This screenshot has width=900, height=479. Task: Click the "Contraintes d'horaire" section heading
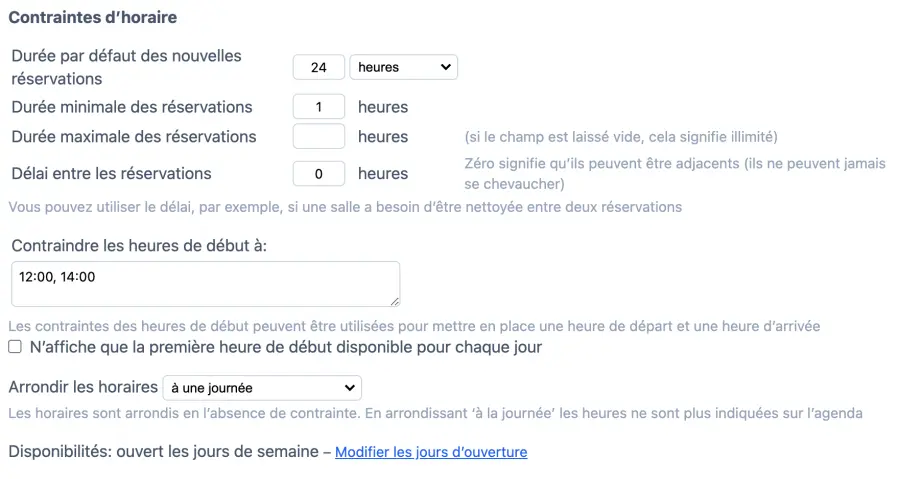point(92,17)
